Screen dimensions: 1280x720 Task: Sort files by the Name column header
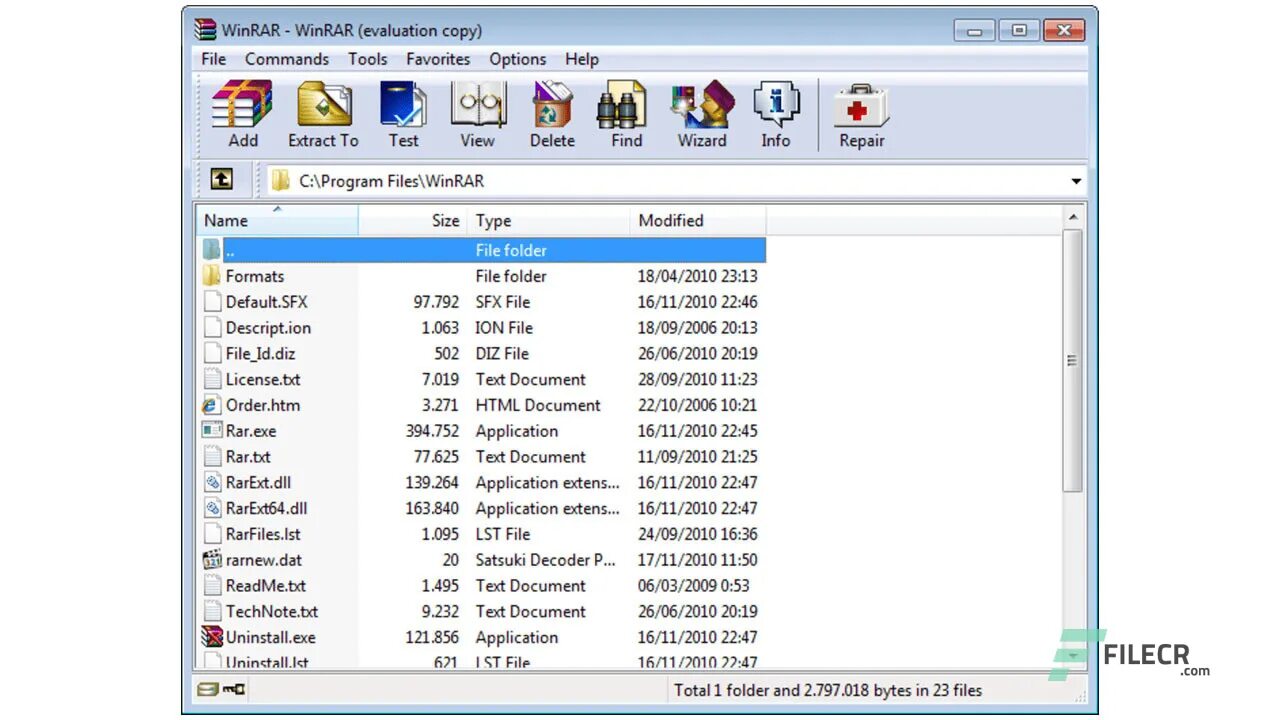[x=277, y=221]
